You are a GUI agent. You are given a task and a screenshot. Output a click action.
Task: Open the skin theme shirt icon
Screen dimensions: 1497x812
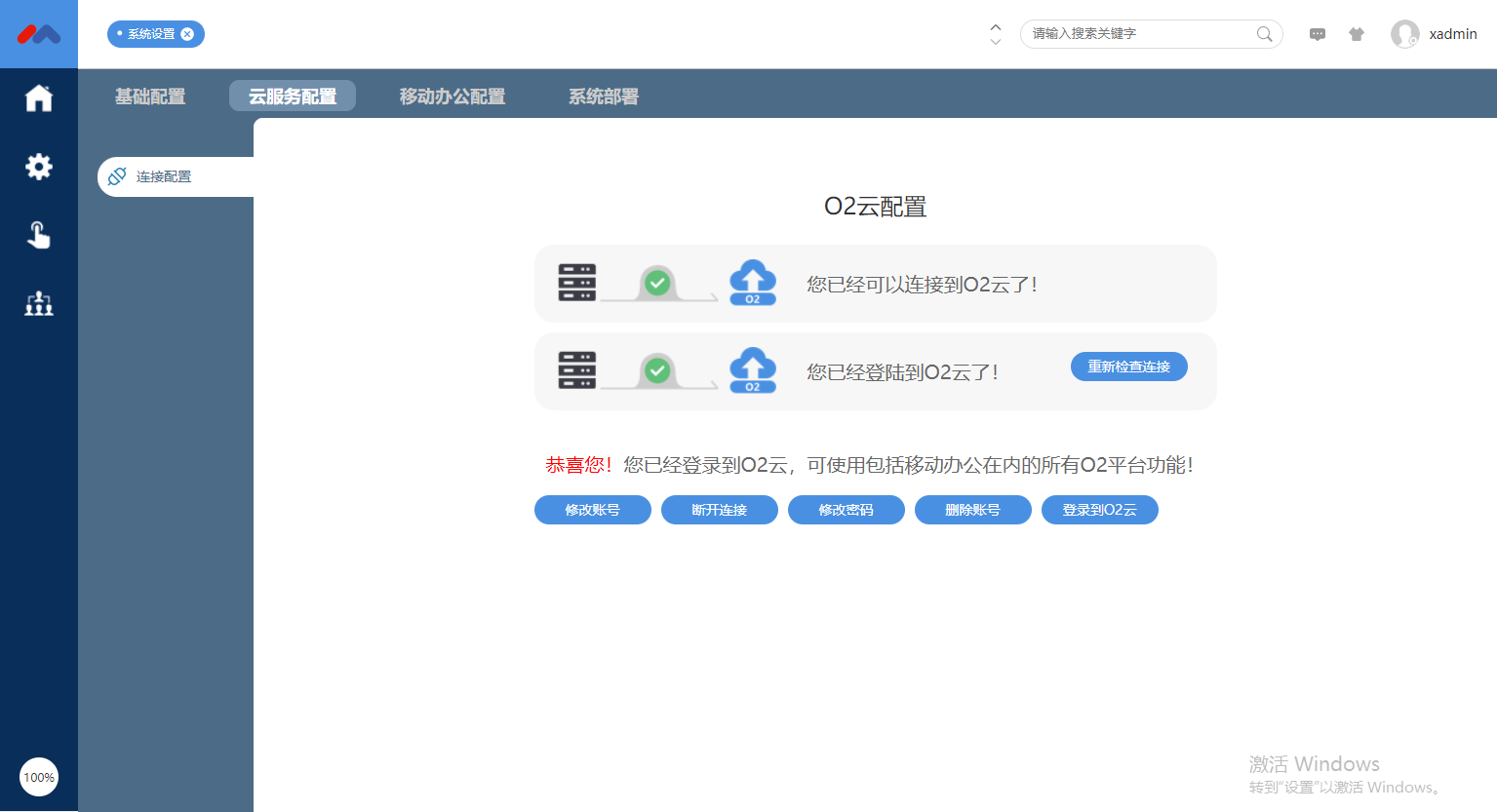1357,34
